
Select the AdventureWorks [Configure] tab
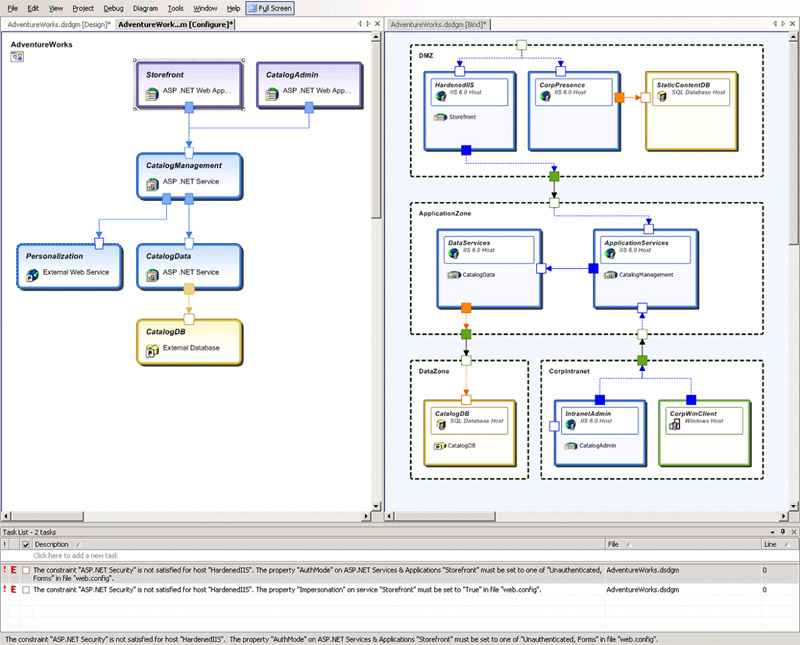click(x=175, y=24)
